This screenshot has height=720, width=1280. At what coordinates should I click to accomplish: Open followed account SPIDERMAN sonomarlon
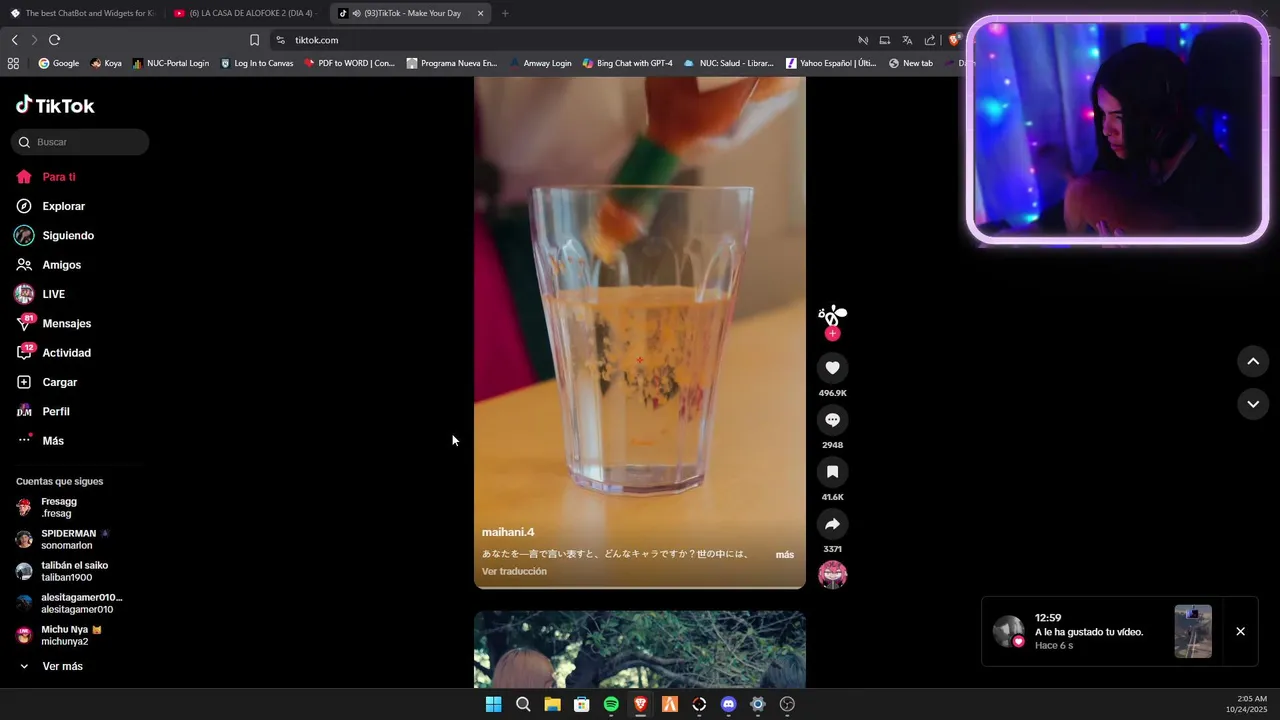tap(70, 539)
